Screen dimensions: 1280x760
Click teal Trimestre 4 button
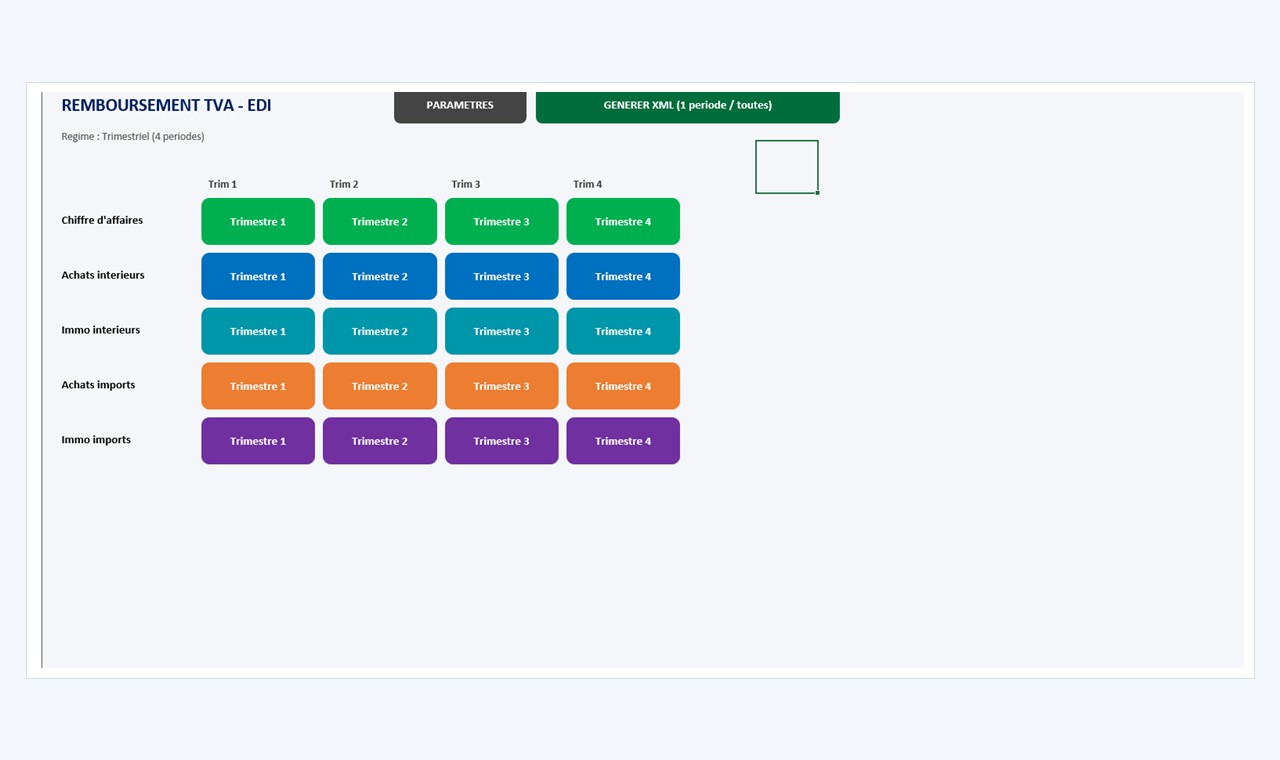point(623,331)
